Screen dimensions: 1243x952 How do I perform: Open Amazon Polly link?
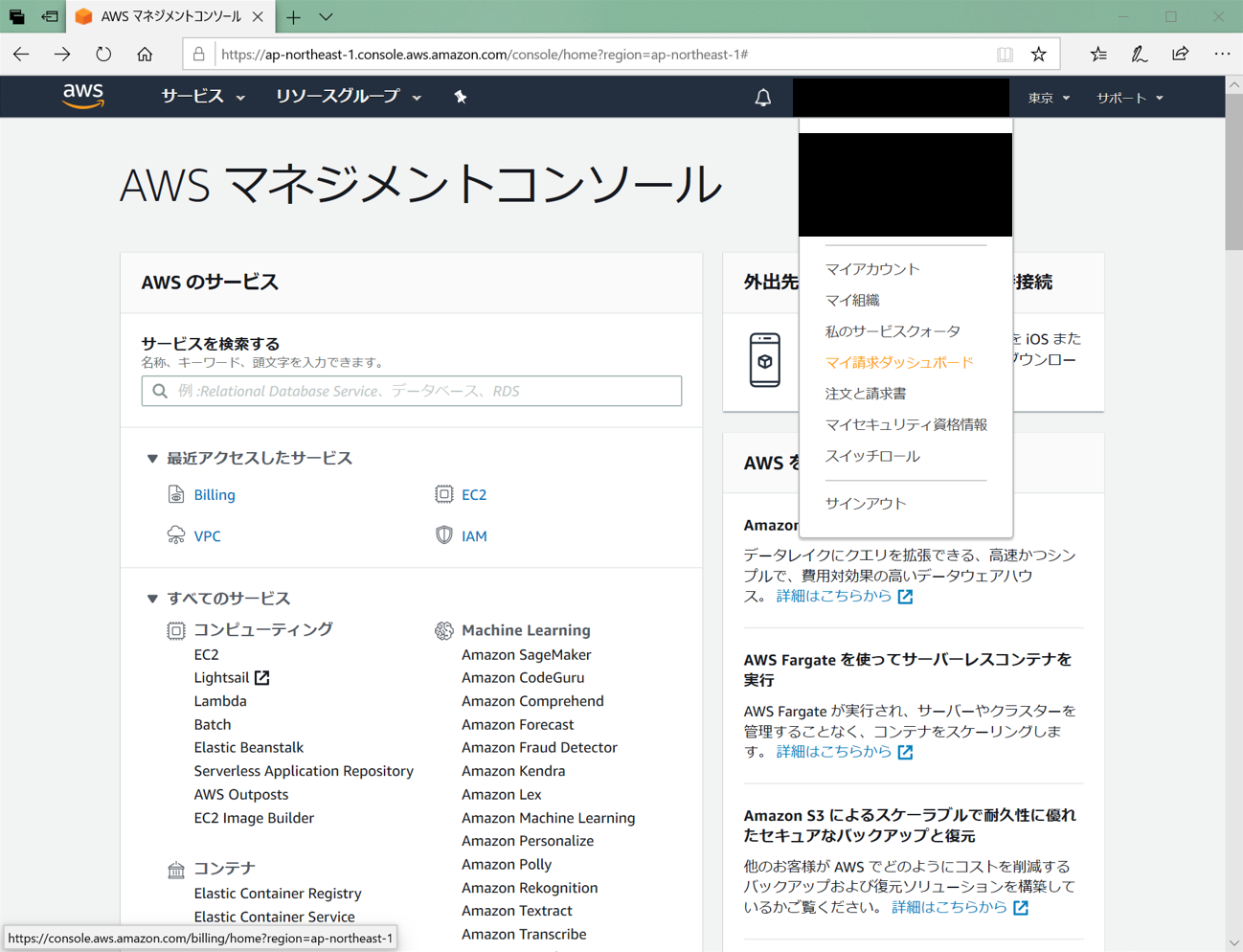(x=507, y=864)
